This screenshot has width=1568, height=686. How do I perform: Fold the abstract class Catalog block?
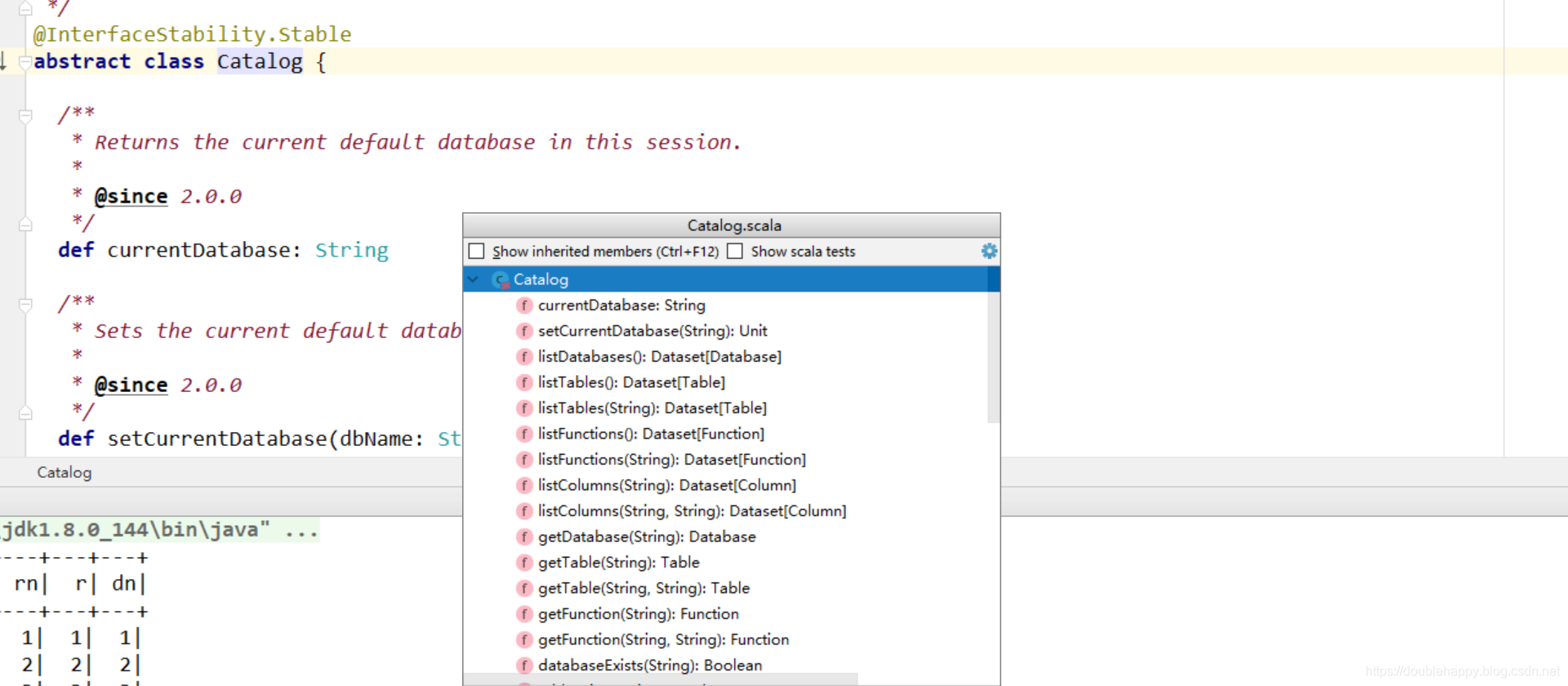pos(25,62)
